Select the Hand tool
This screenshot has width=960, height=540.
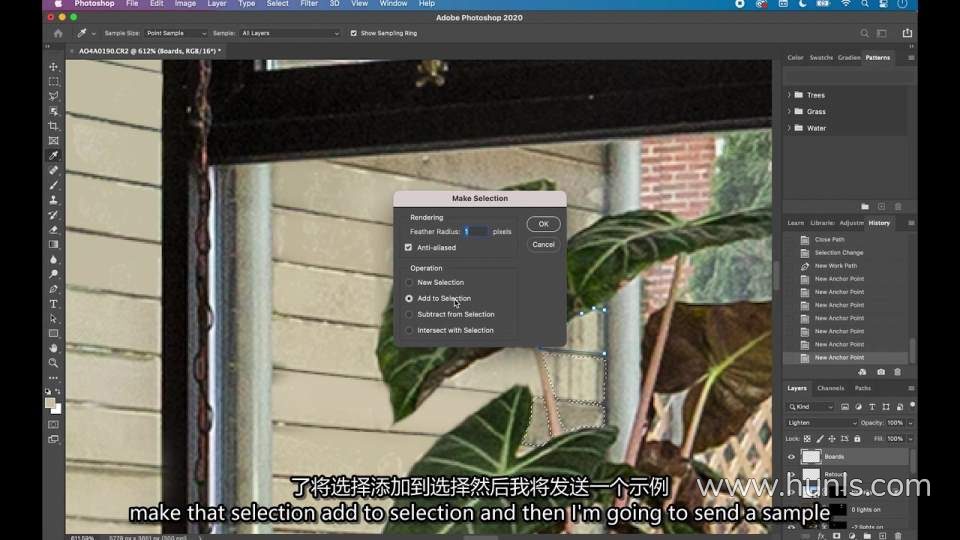54,348
